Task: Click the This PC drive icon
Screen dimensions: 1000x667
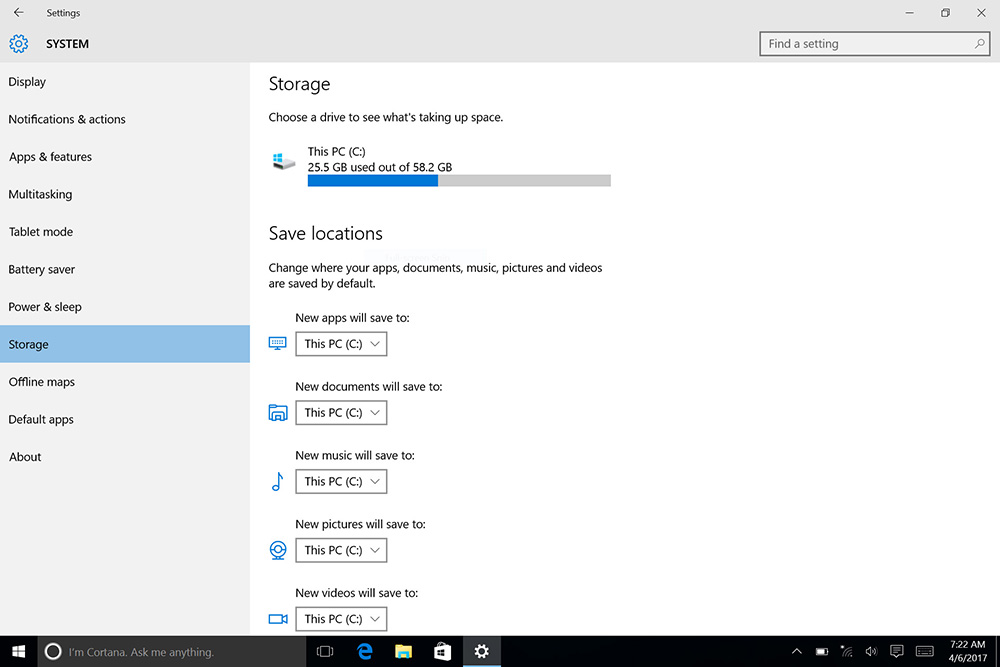Action: [284, 161]
